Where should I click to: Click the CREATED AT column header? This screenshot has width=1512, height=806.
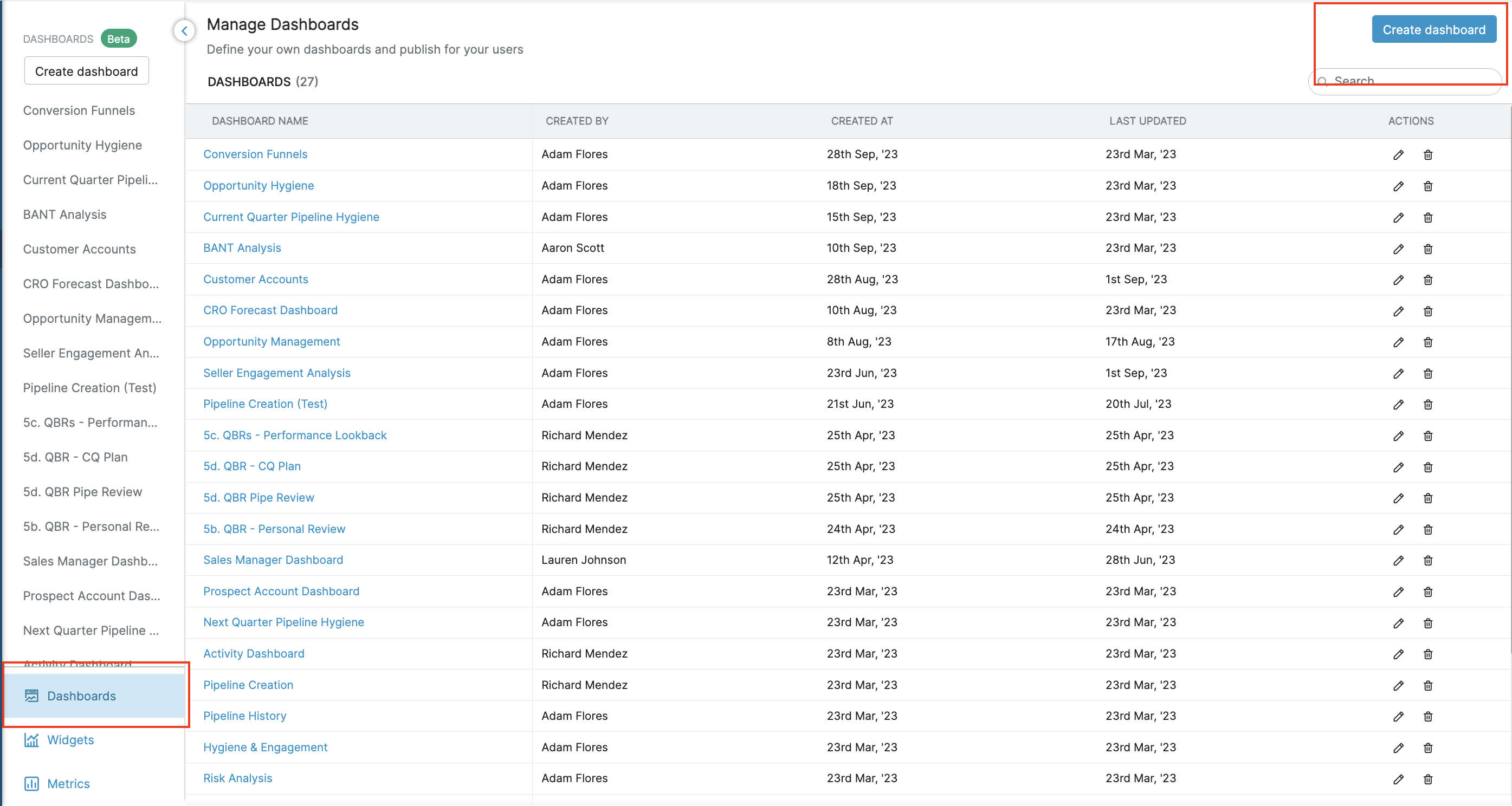(x=862, y=121)
